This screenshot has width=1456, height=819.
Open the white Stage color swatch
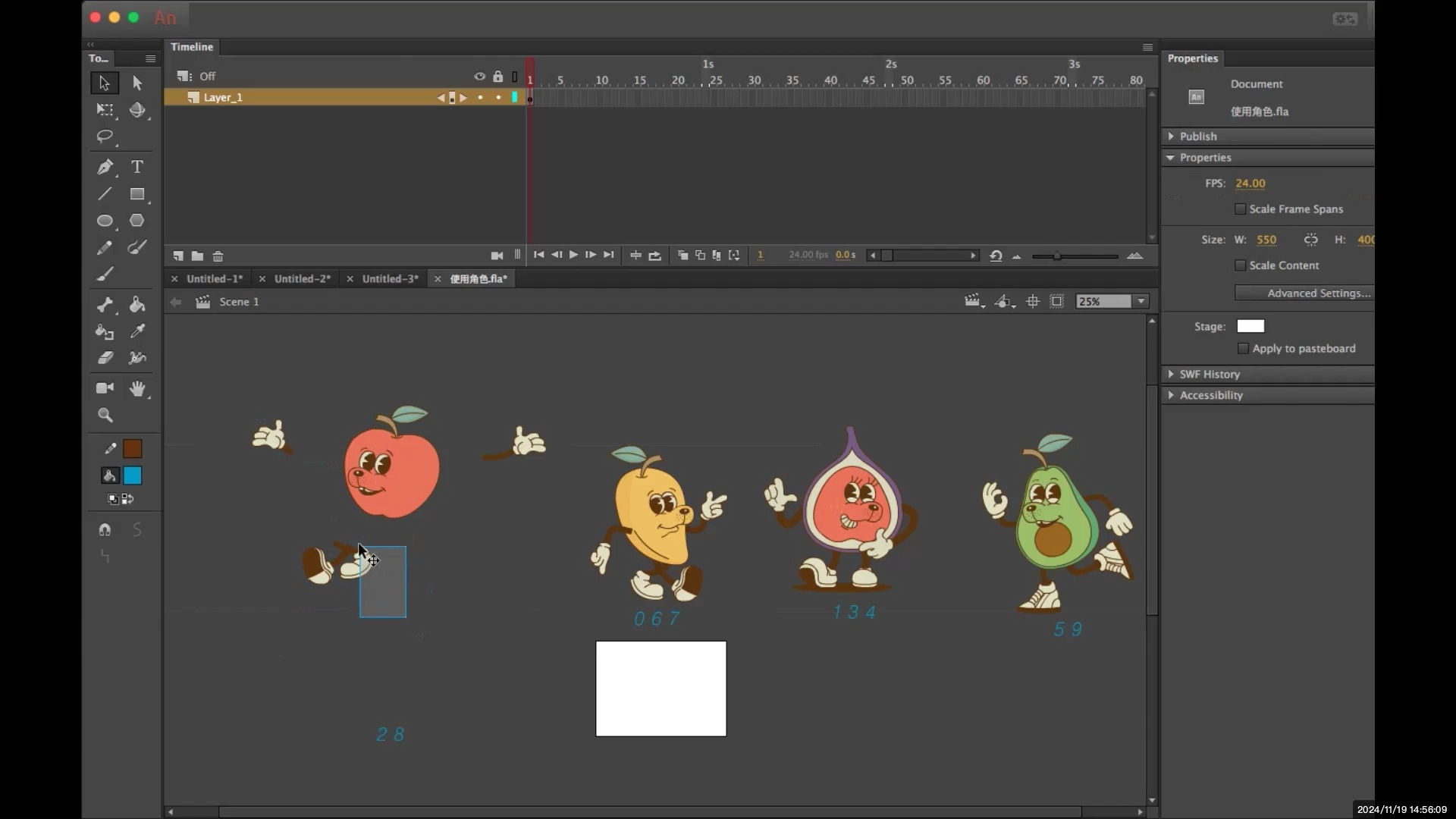tap(1250, 326)
